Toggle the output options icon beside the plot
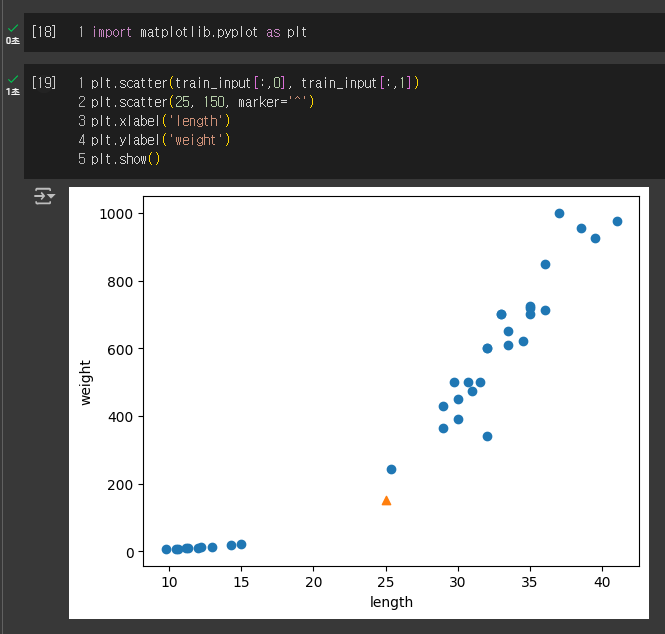Screen dimensions: 665x634 pyautogui.click(x=44, y=196)
